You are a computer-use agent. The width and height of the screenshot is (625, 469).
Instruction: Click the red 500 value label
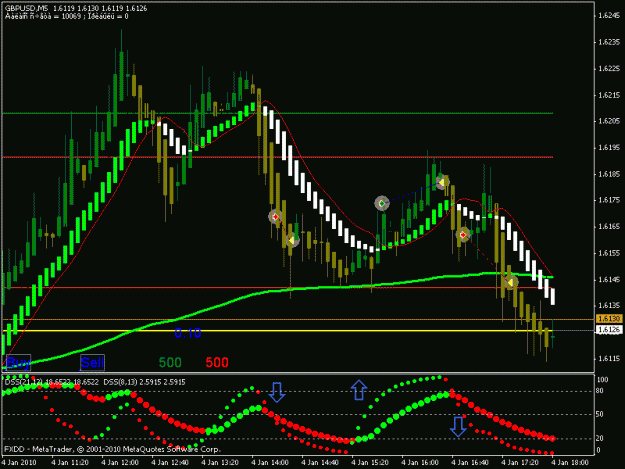coord(217,363)
